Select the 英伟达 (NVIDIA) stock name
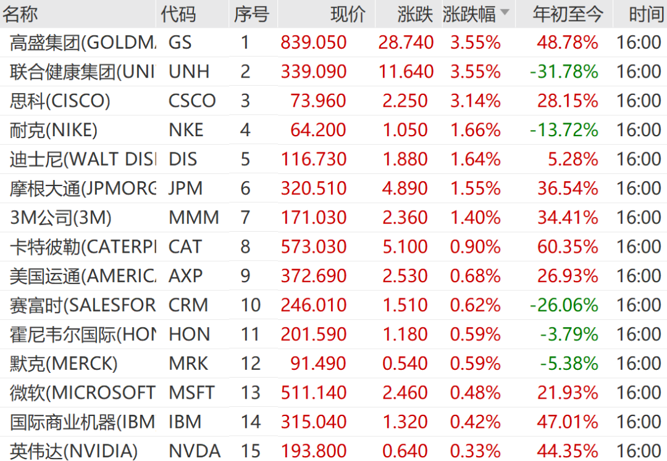 pyautogui.click(x=71, y=450)
